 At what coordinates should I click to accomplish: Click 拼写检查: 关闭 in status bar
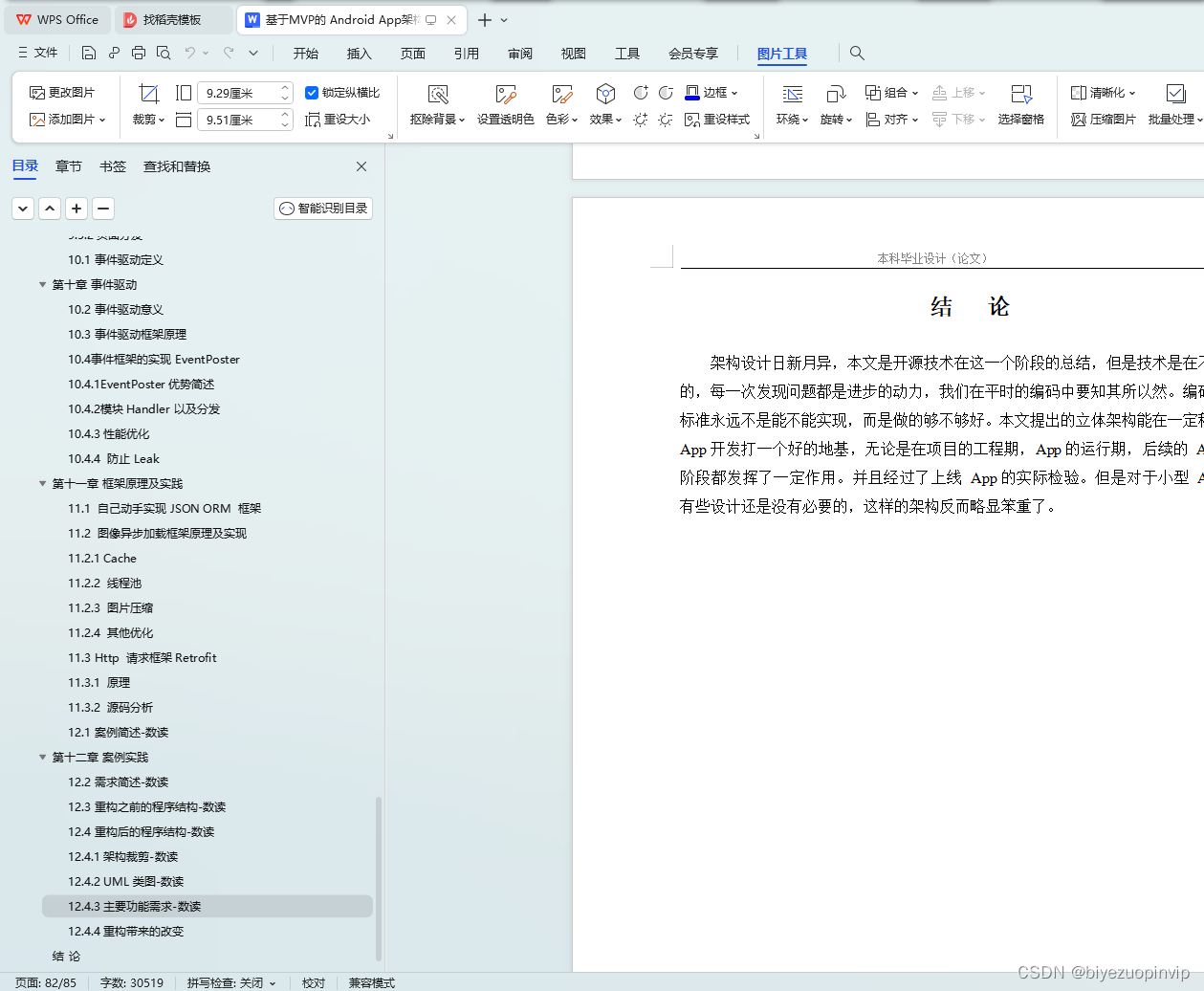click(231, 982)
